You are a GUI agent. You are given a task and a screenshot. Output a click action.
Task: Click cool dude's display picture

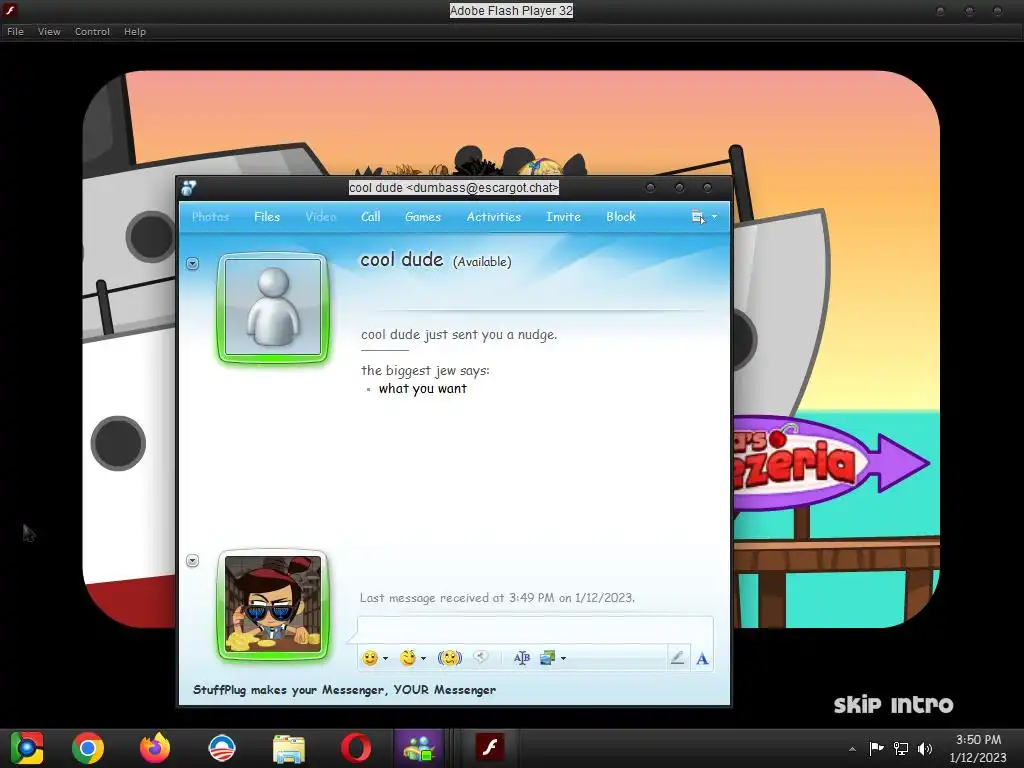point(273,308)
